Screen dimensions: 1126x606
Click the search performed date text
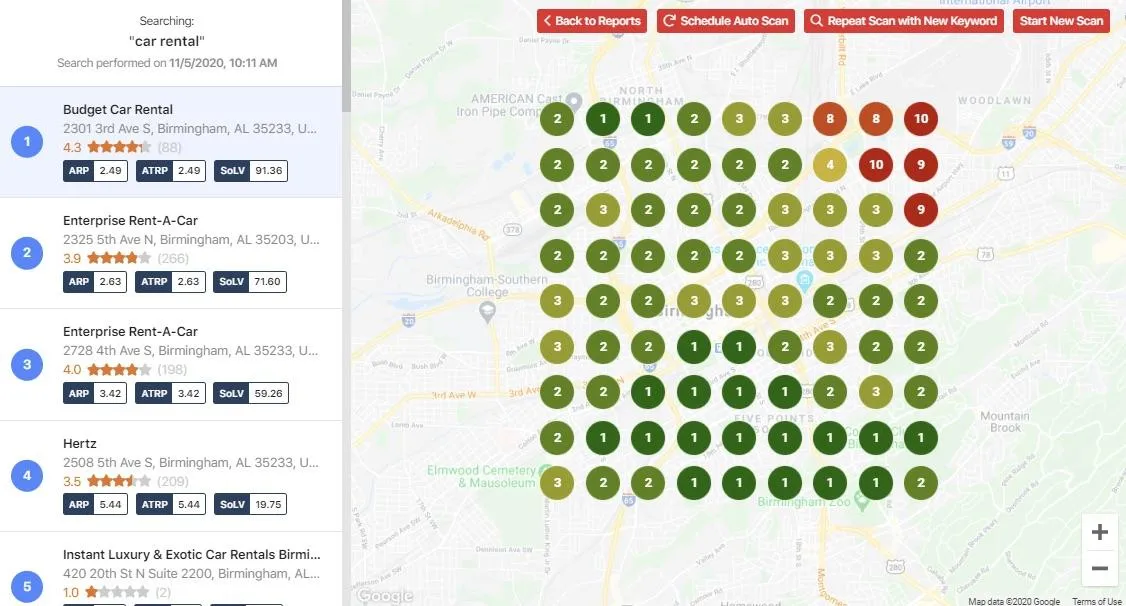(167, 63)
